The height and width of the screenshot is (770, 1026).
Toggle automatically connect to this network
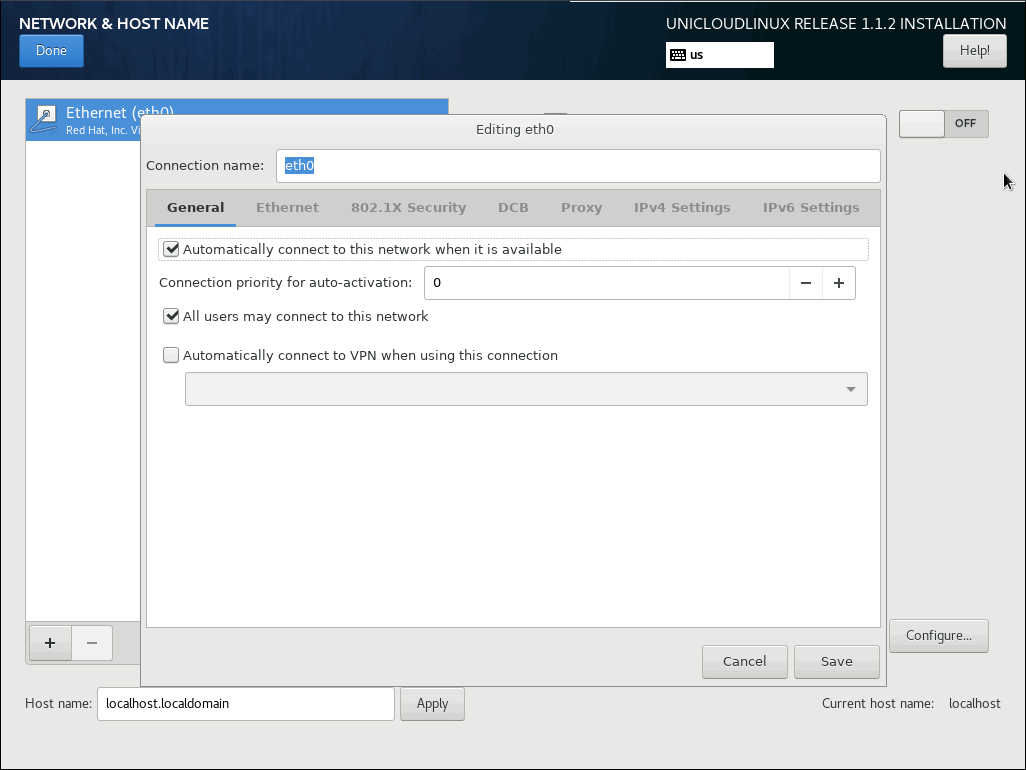pyautogui.click(x=171, y=249)
